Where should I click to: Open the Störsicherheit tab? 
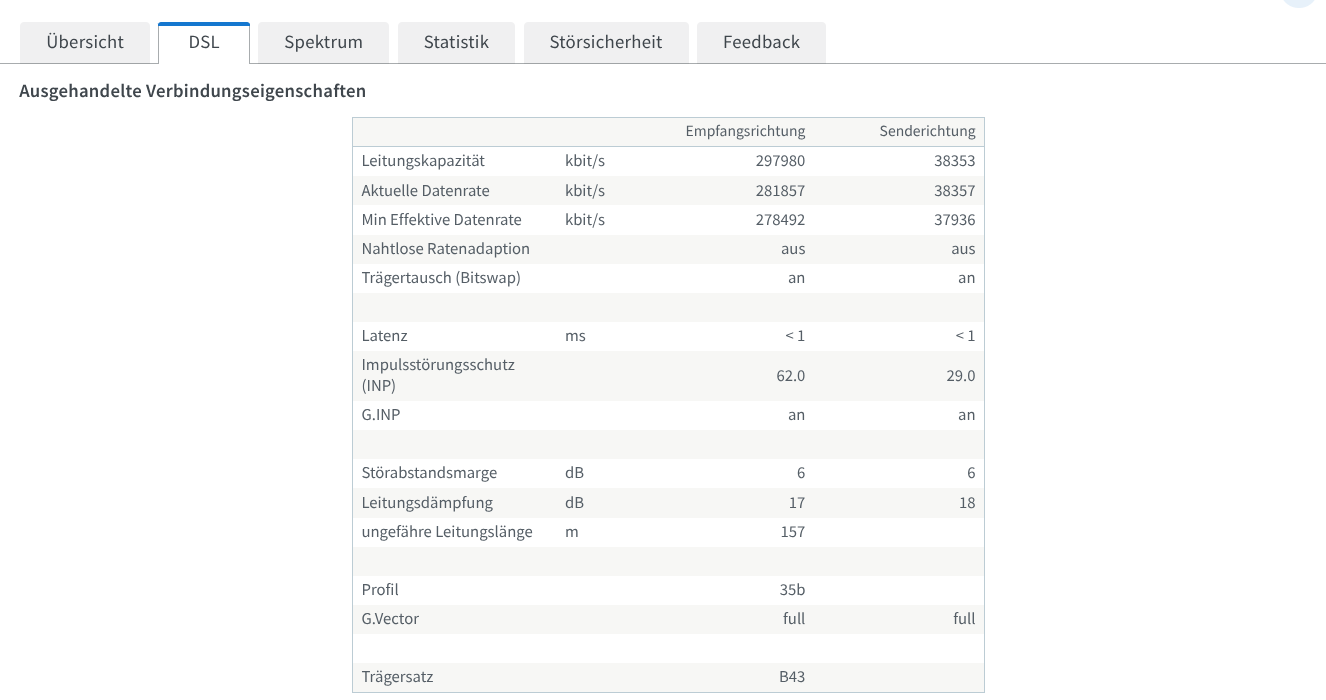[605, 42]
